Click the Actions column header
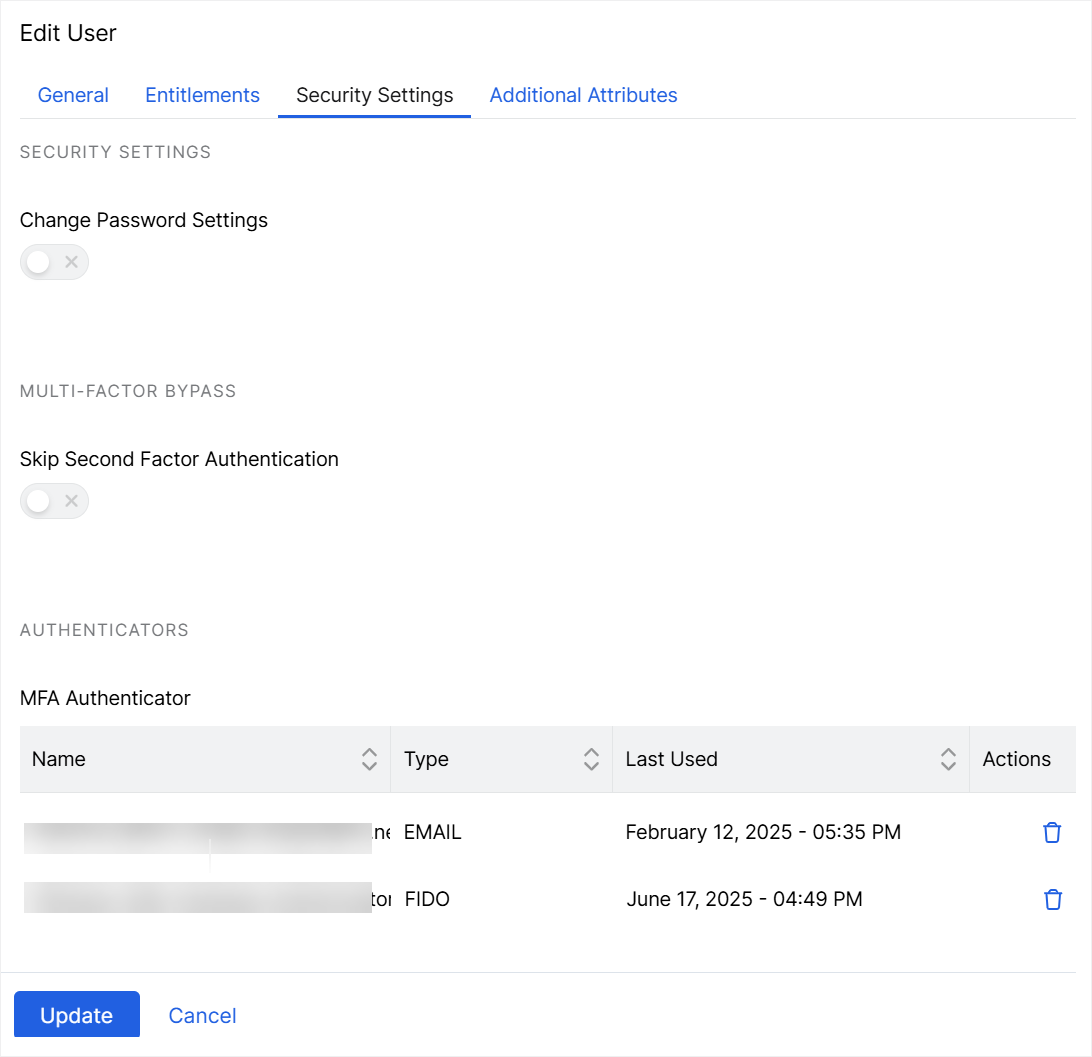The height and width of the screenshot is (1057, 1092). click(x=1018, y=759)
